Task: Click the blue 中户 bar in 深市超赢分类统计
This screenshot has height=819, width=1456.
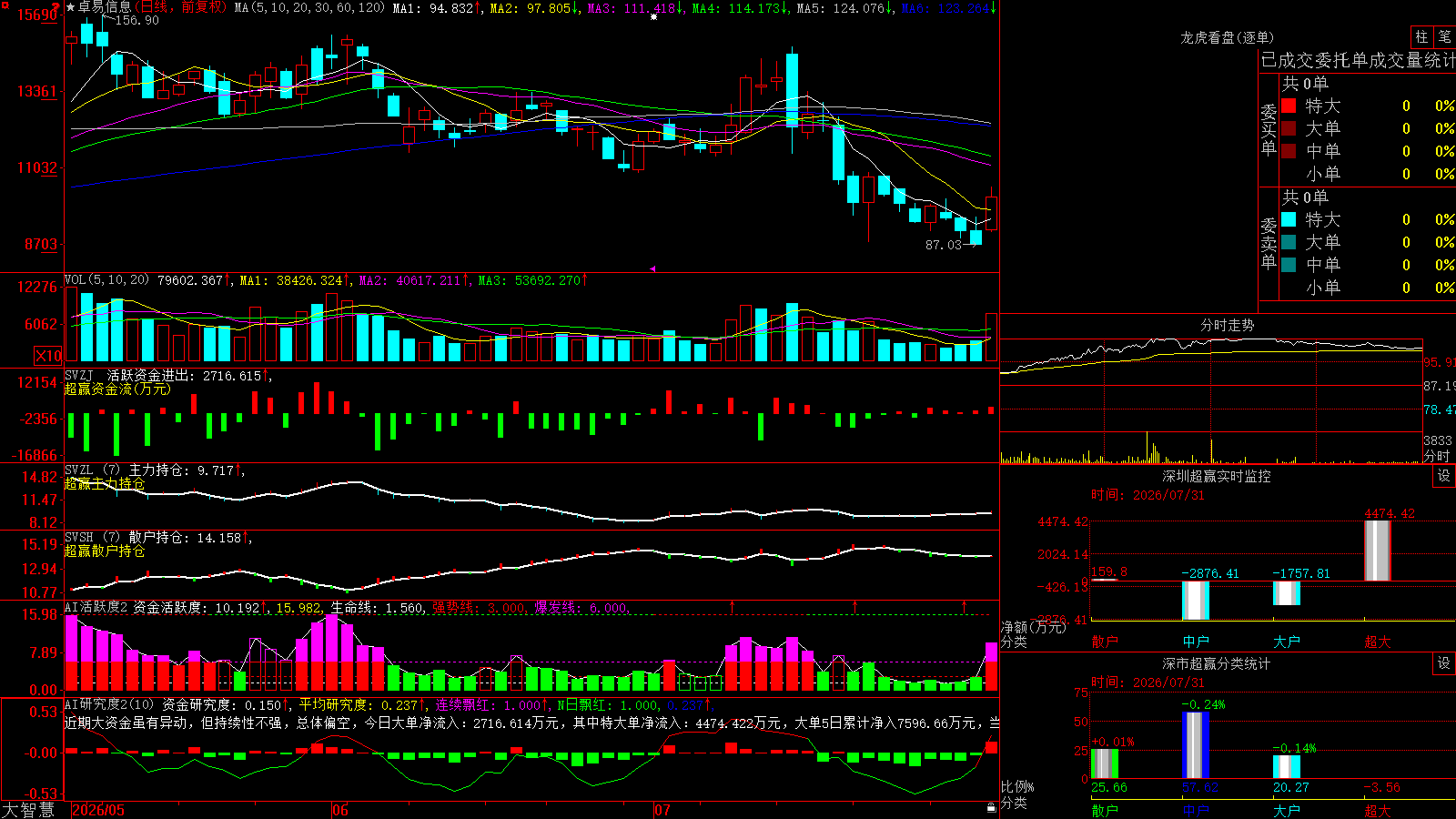Action: point(1196,745)
